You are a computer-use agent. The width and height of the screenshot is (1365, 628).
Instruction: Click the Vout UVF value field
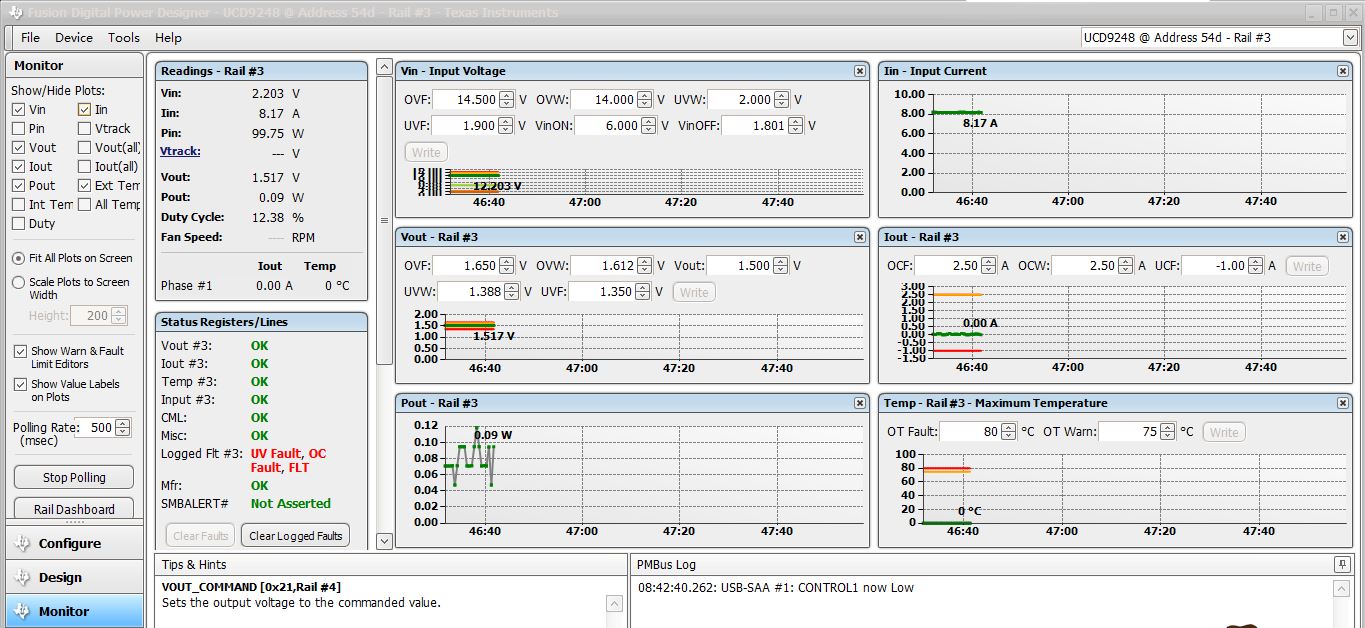coord(603,292)
